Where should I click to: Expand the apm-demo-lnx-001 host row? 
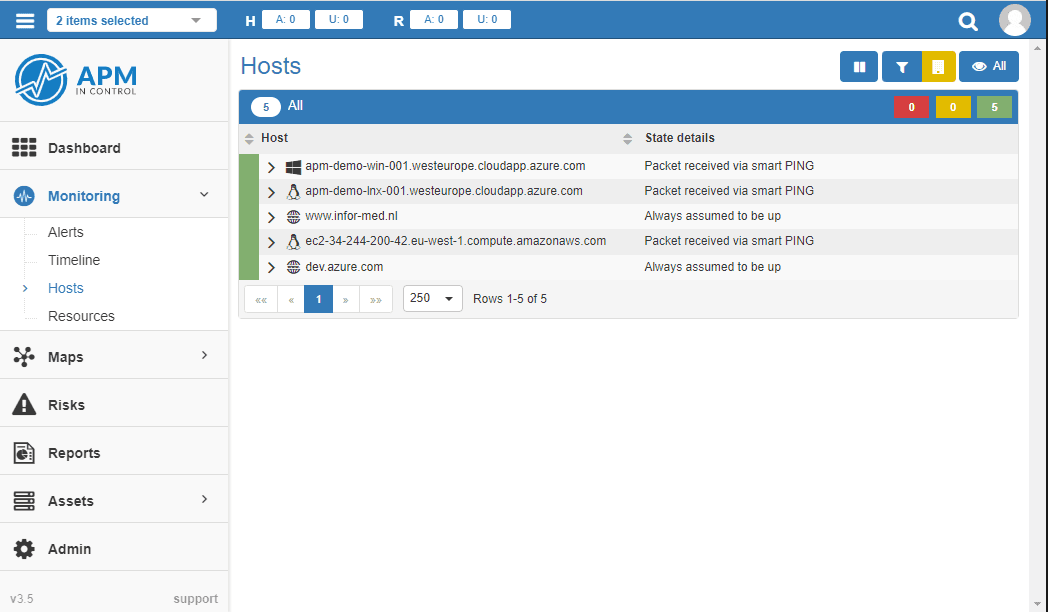[x=271, y=192]
